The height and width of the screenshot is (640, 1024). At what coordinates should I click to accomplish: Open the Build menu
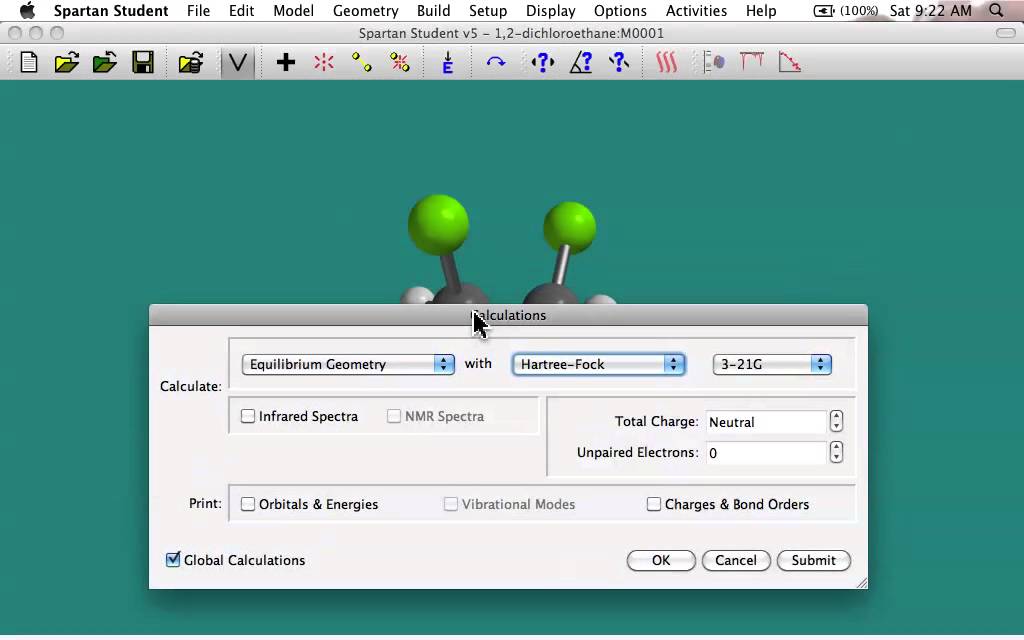click(434, 11)
